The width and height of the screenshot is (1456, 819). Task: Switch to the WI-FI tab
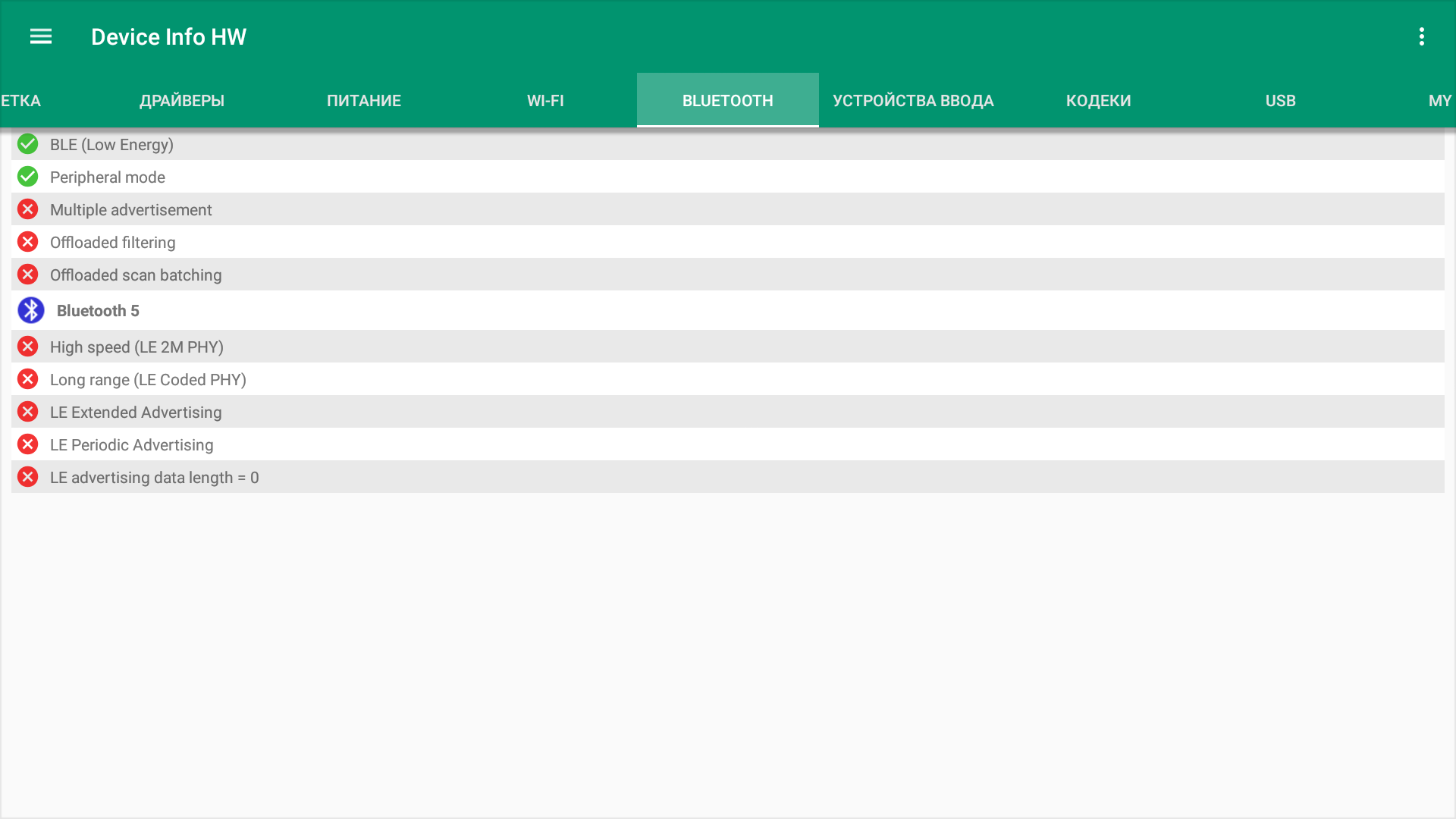click(x=545, y=101)
